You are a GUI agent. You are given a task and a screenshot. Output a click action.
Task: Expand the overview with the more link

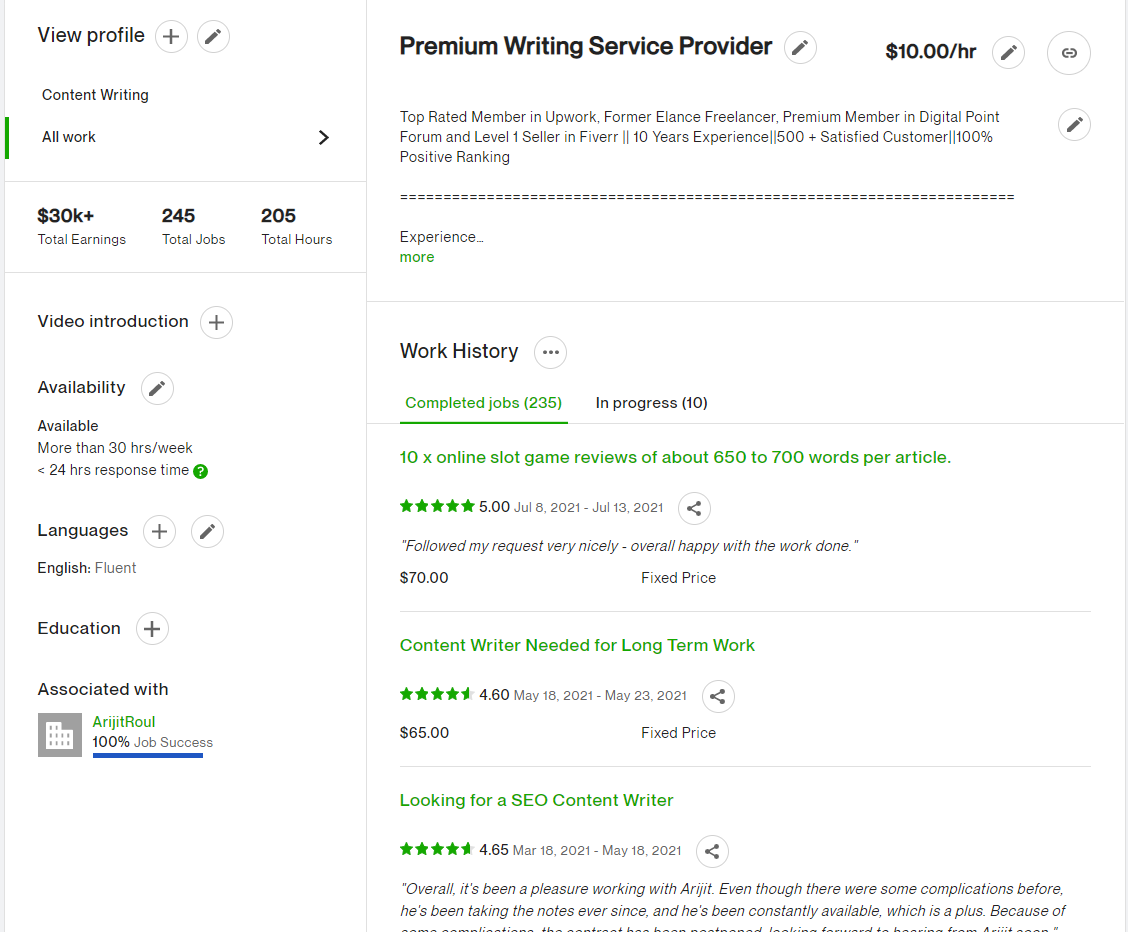click(x=417, y=257)
